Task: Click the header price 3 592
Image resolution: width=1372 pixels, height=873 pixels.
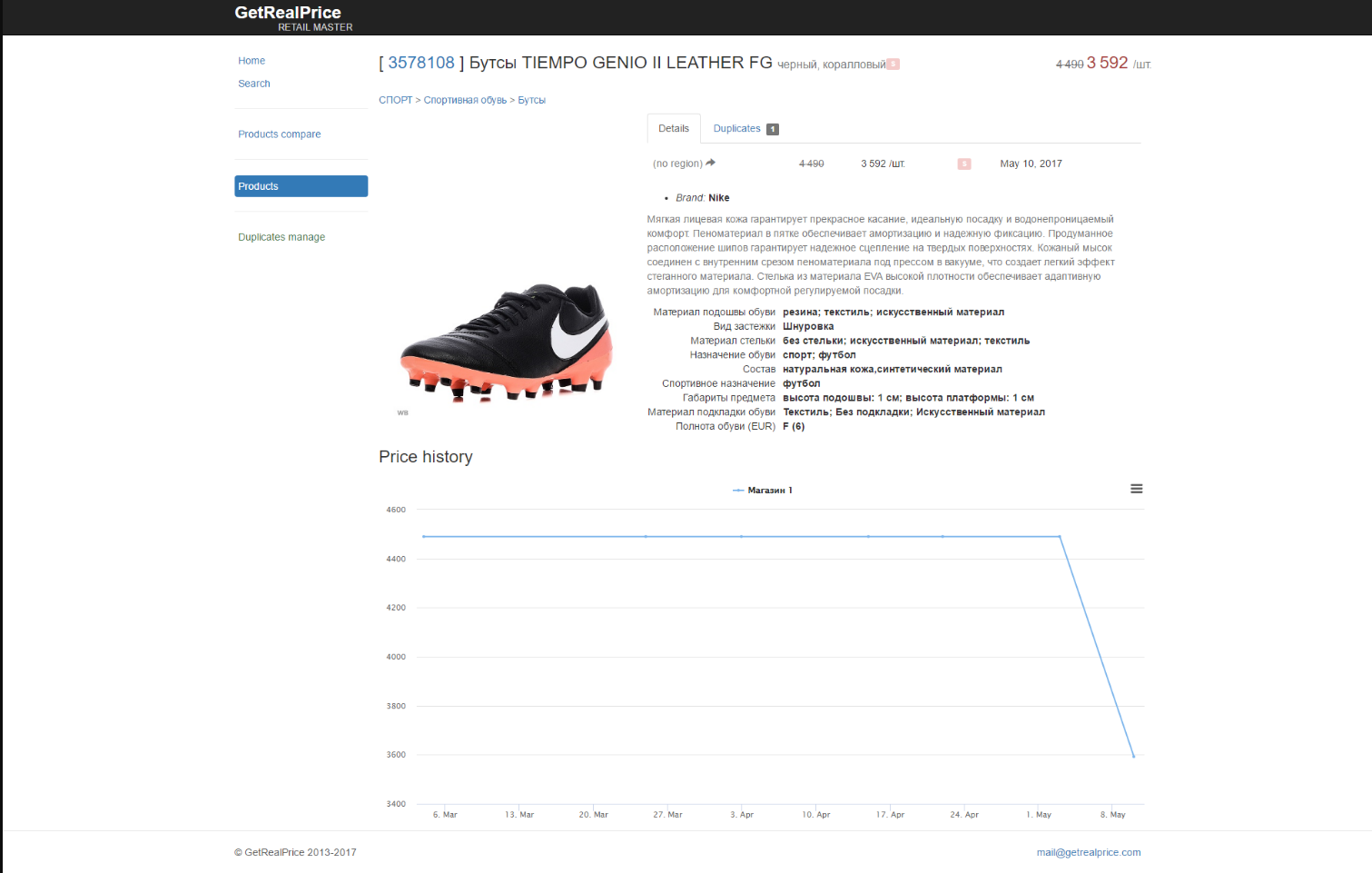Action: coord(1107,63)
